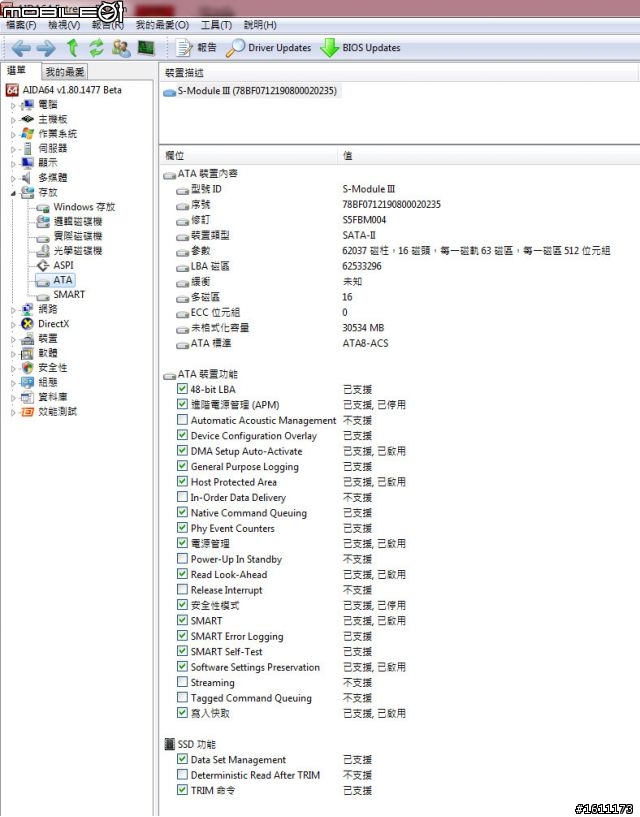Viewport: 640px width, 817px height.
Task: Click the Forward arrow toolbar icon
Action: coord(46,48)
